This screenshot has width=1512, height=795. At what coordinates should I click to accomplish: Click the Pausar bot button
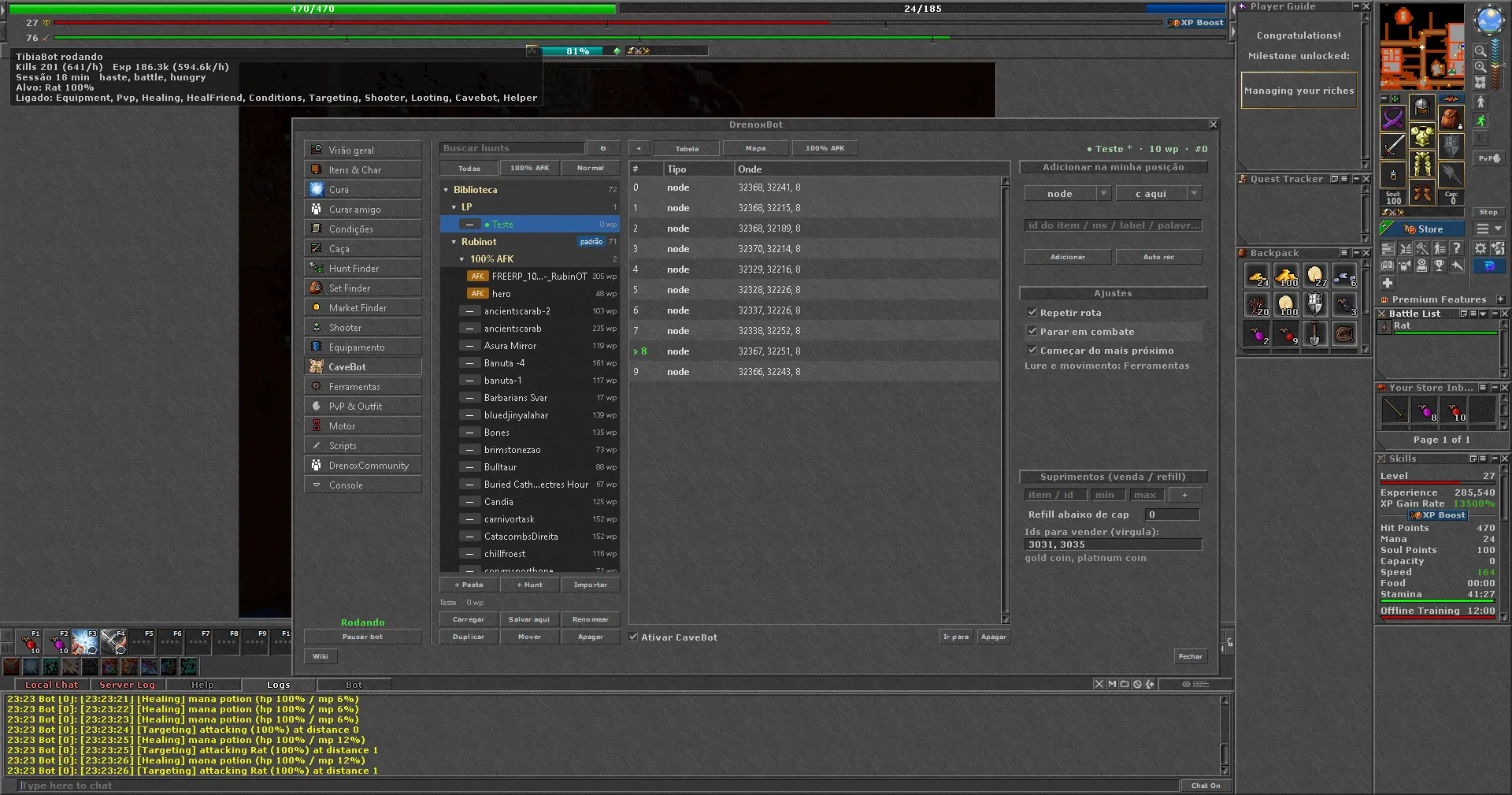pos(362,637)
